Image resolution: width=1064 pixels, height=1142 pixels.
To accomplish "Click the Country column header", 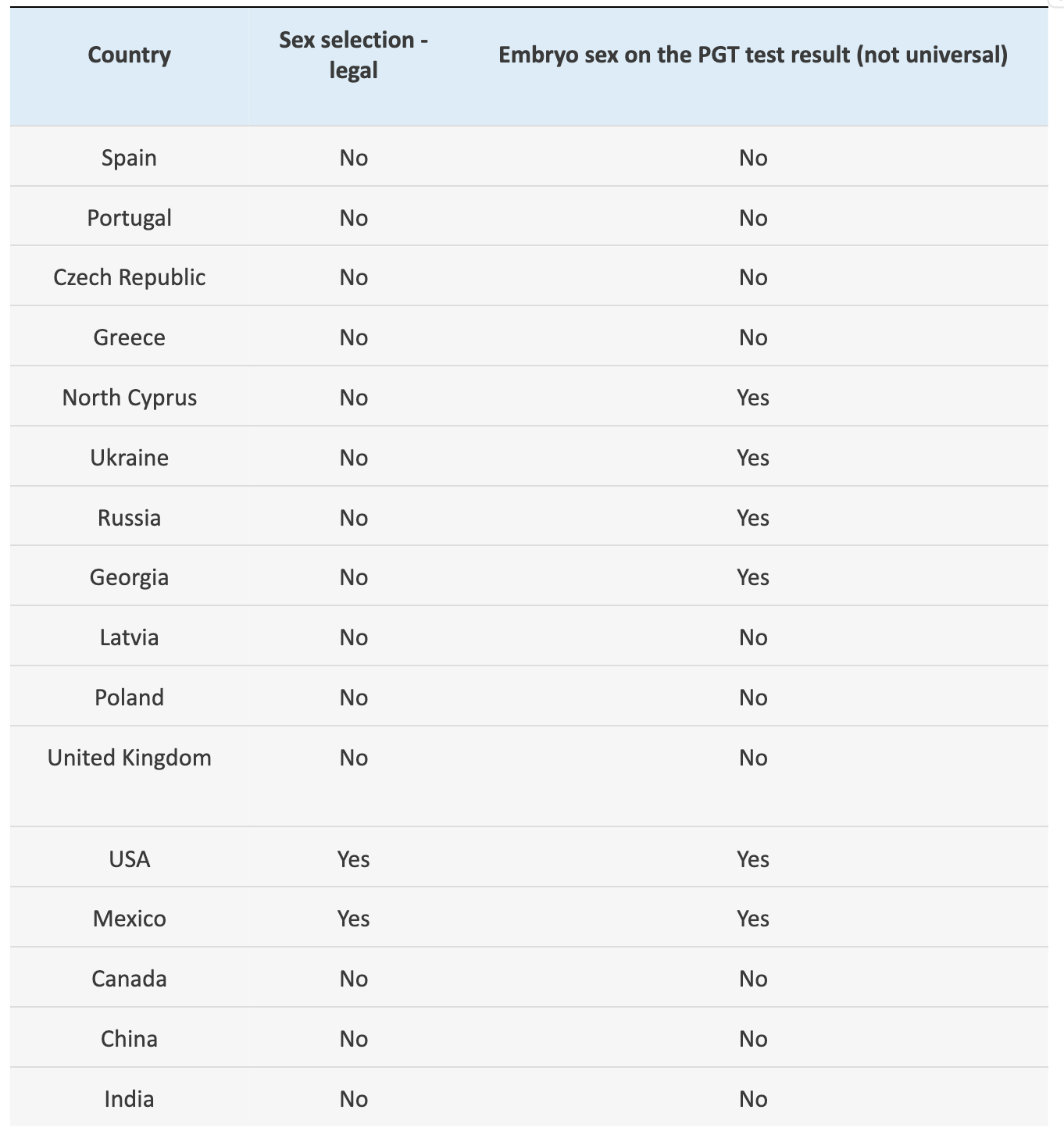I will tap(129, 55).
